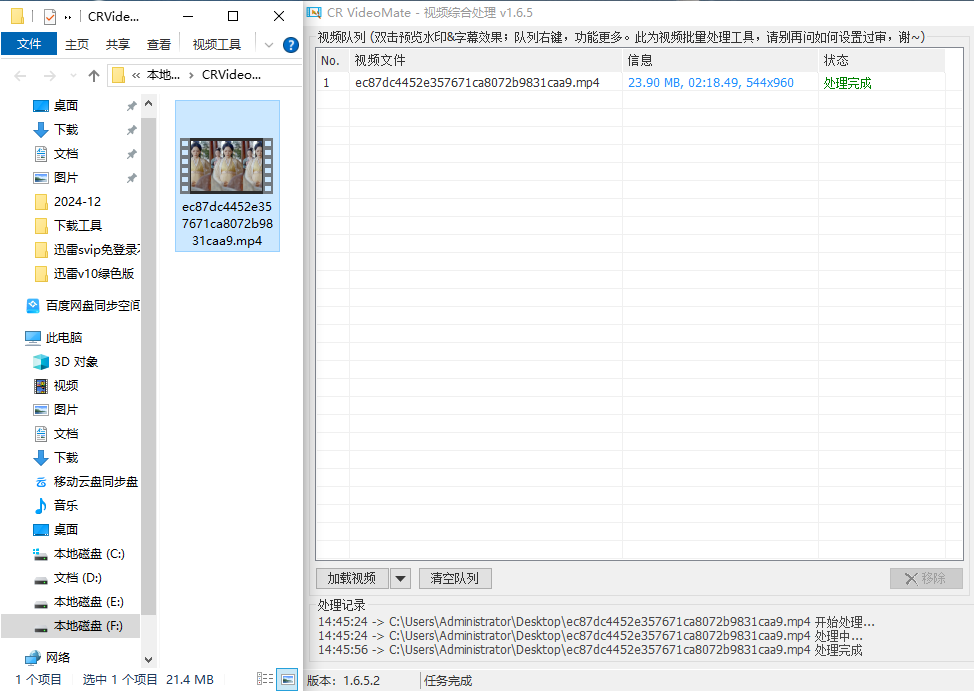Switch Explorer to details view icon
This screenshot has height=691, width=974.
click(265, 679)
